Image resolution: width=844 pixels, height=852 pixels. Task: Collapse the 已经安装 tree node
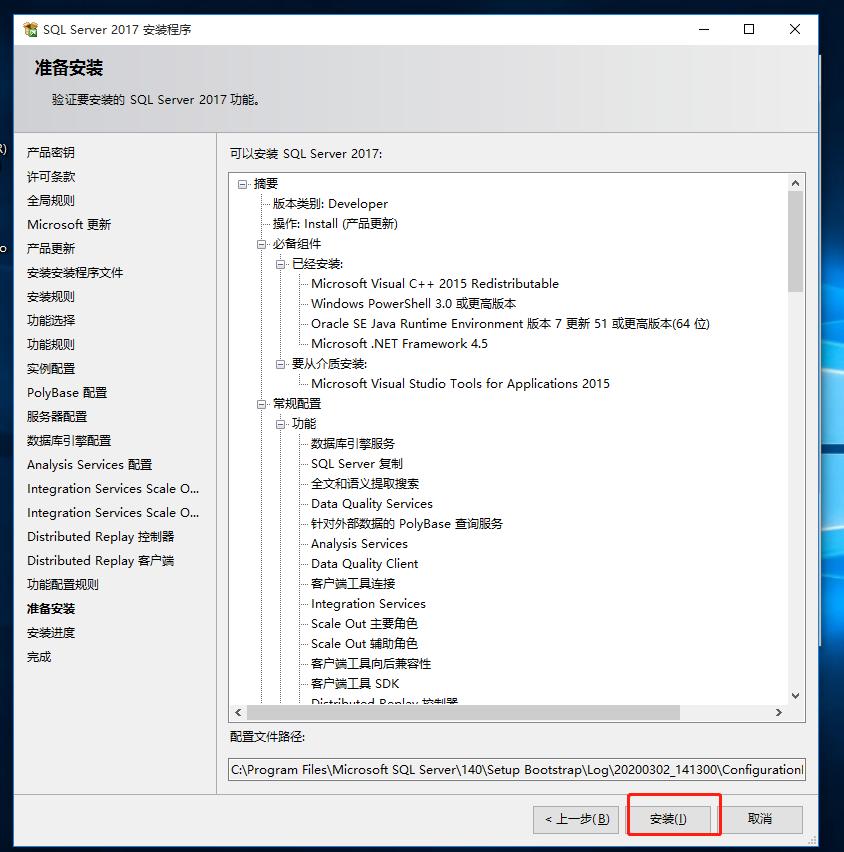280,264
